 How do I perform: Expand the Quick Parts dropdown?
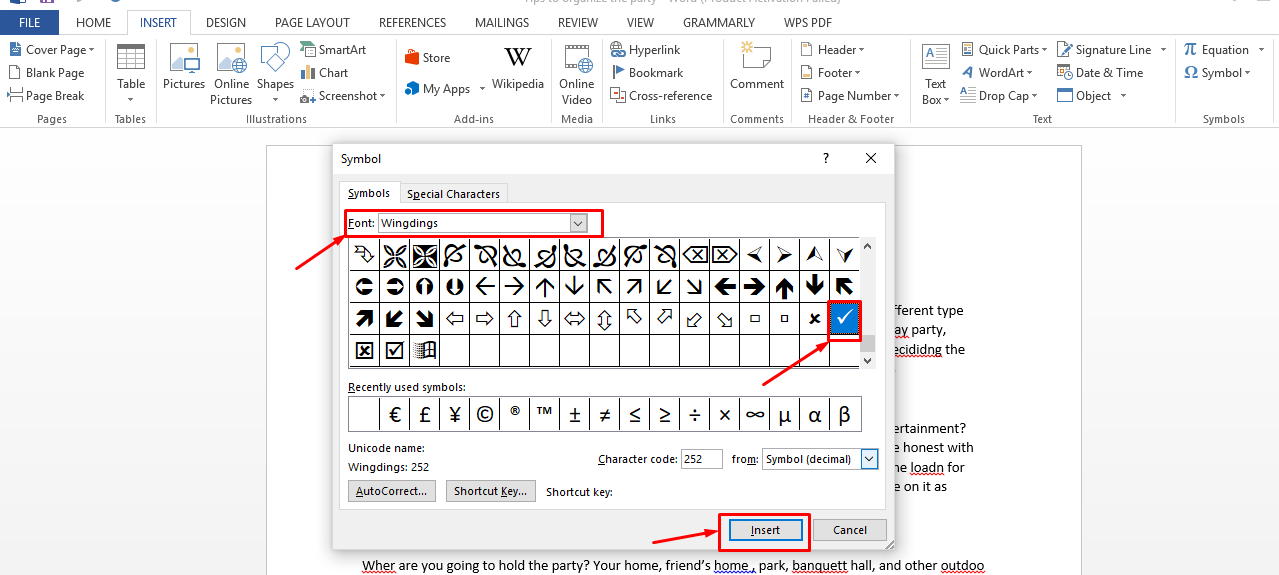click(1044, 50)
